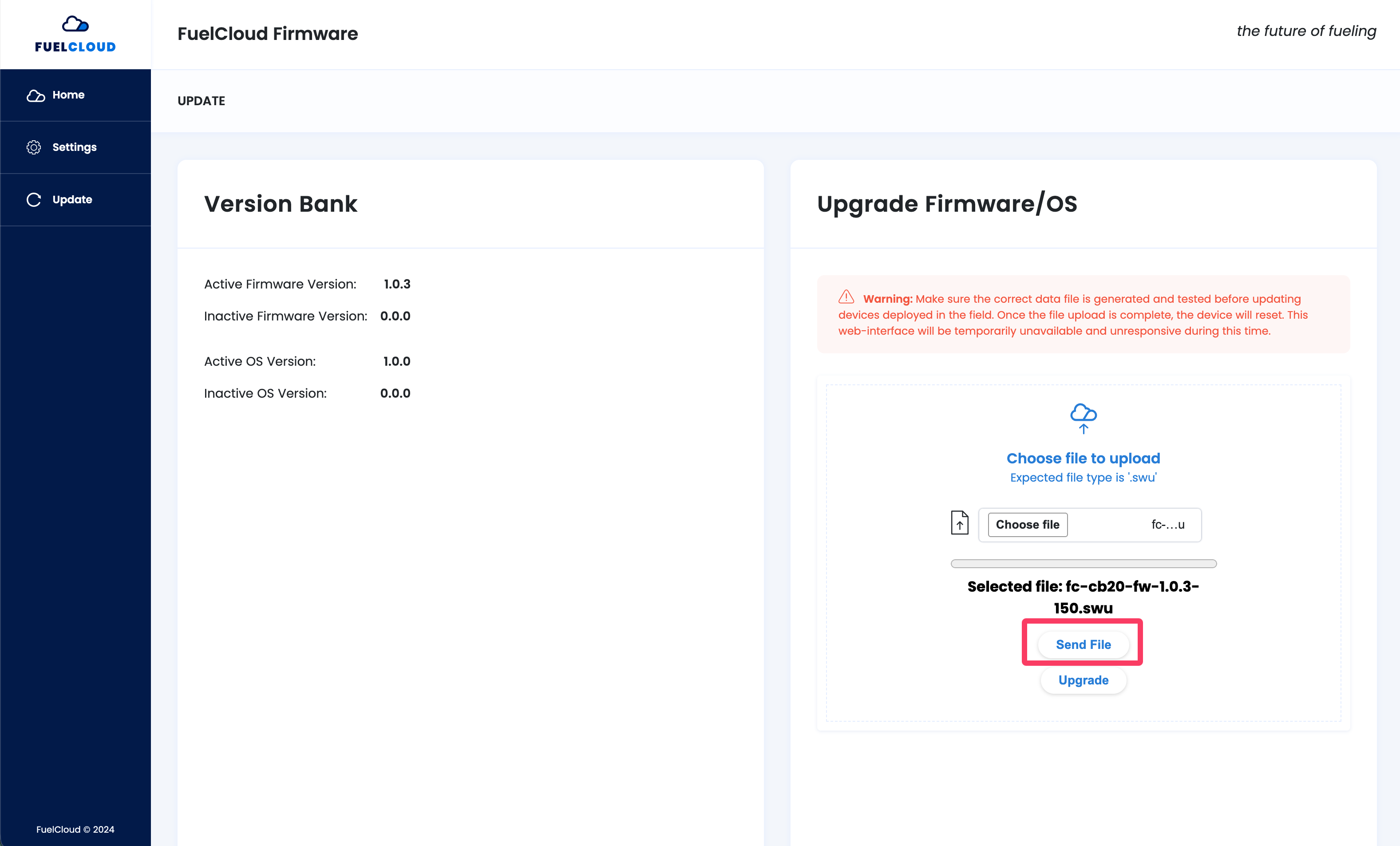Viewport: 1400px width, 846px height.
Task: Click the file input field showing fc-…u
Action: click(x=1089, y=524)
